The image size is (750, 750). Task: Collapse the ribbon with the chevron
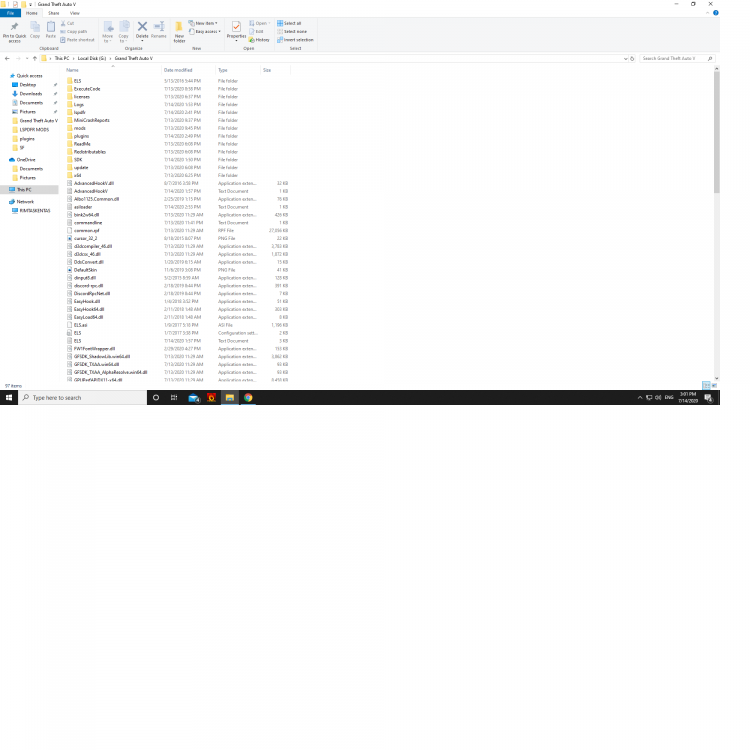(707, 13)
